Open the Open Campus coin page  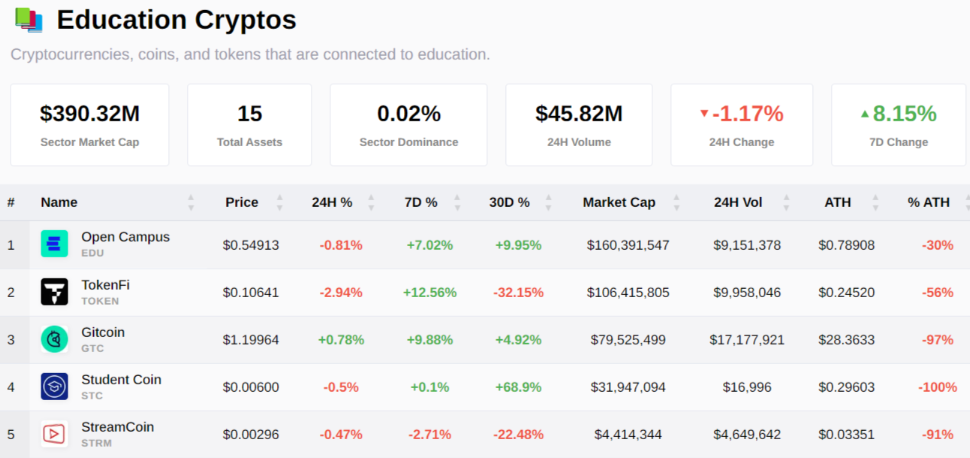(126, 237)
